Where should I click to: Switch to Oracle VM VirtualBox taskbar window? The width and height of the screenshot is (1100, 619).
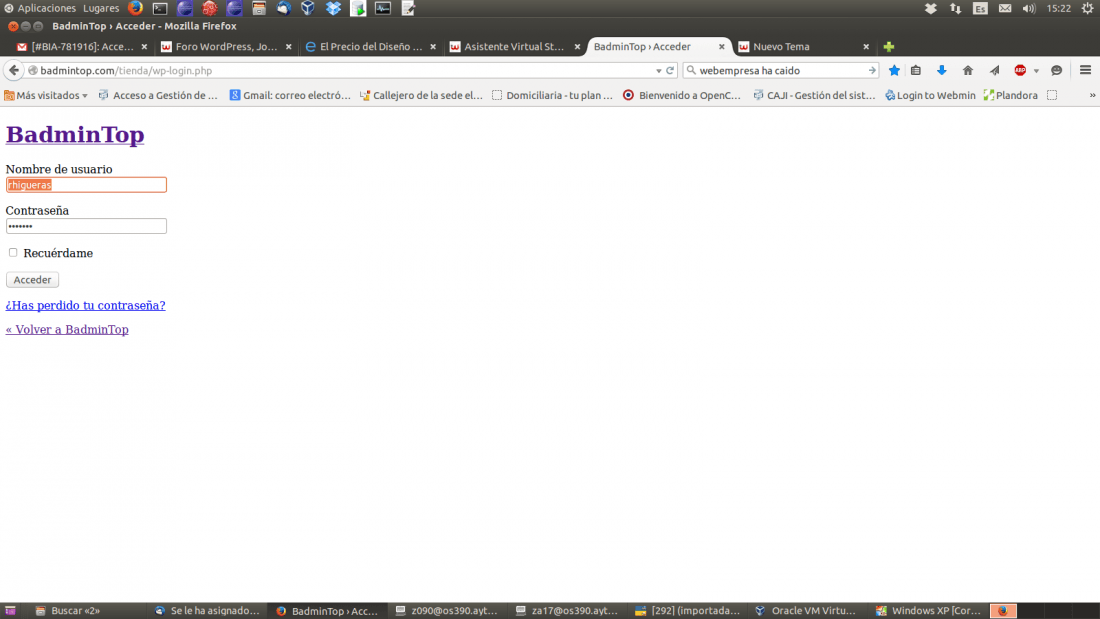coord(805,611)
